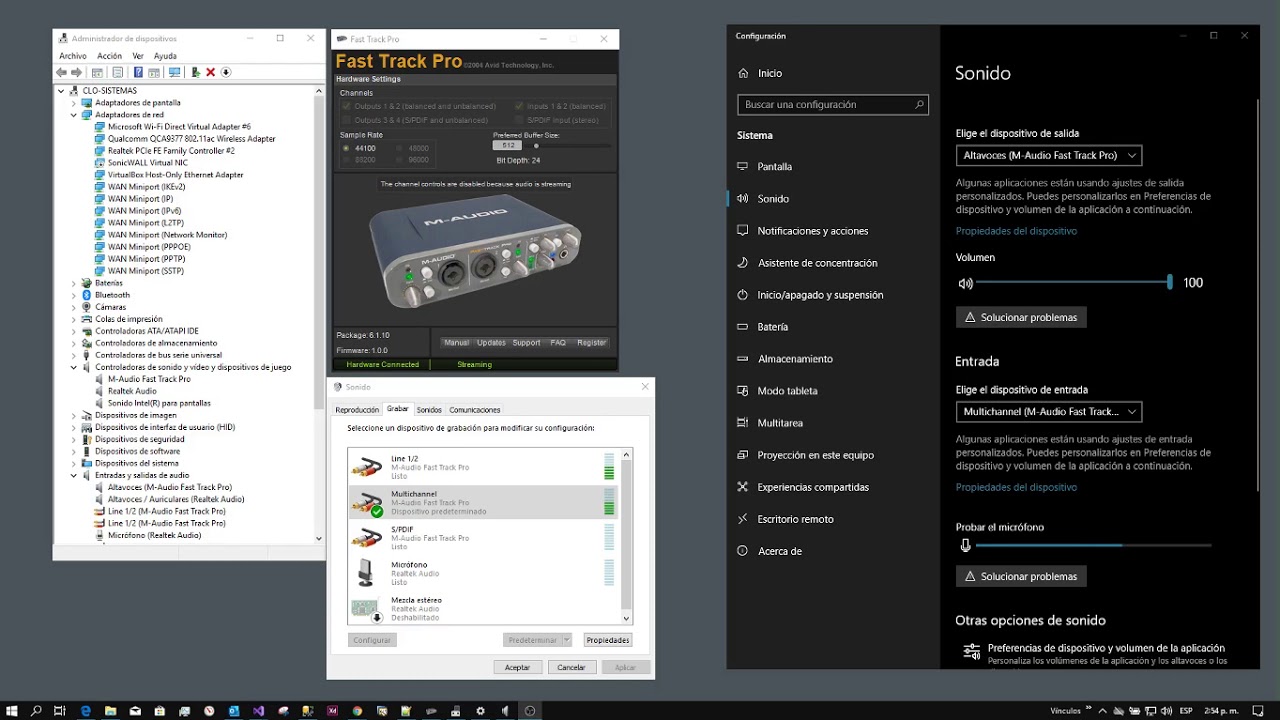Collapse Controladoras de sonido y vídeo node
1280x720 pixels.
(74, 367)
